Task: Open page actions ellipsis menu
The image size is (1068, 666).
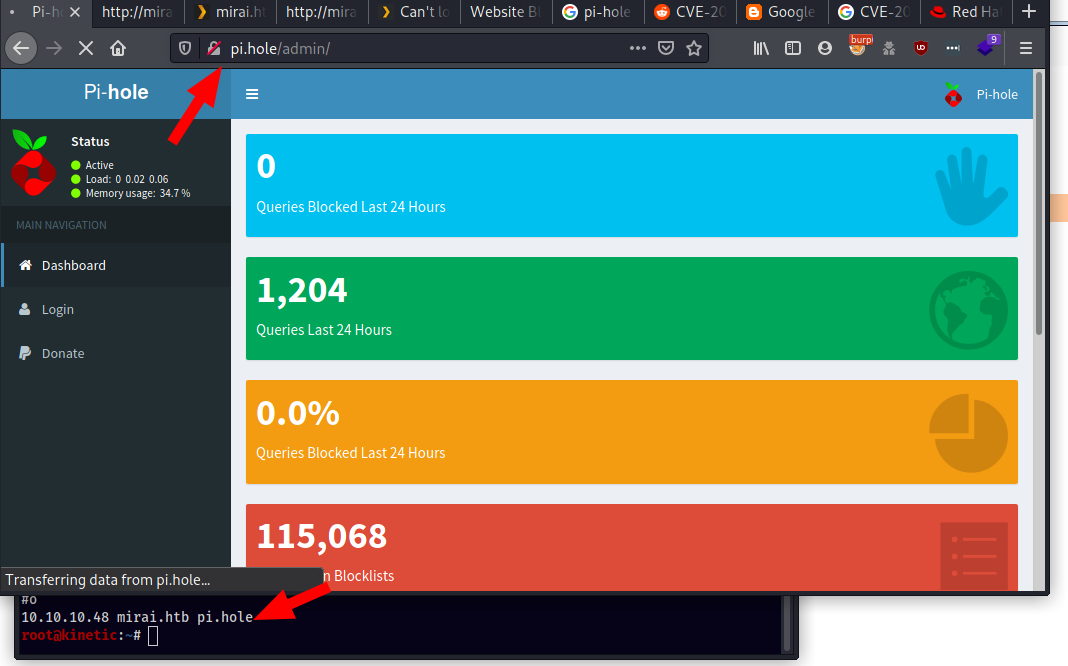Action: click(638, 48)
